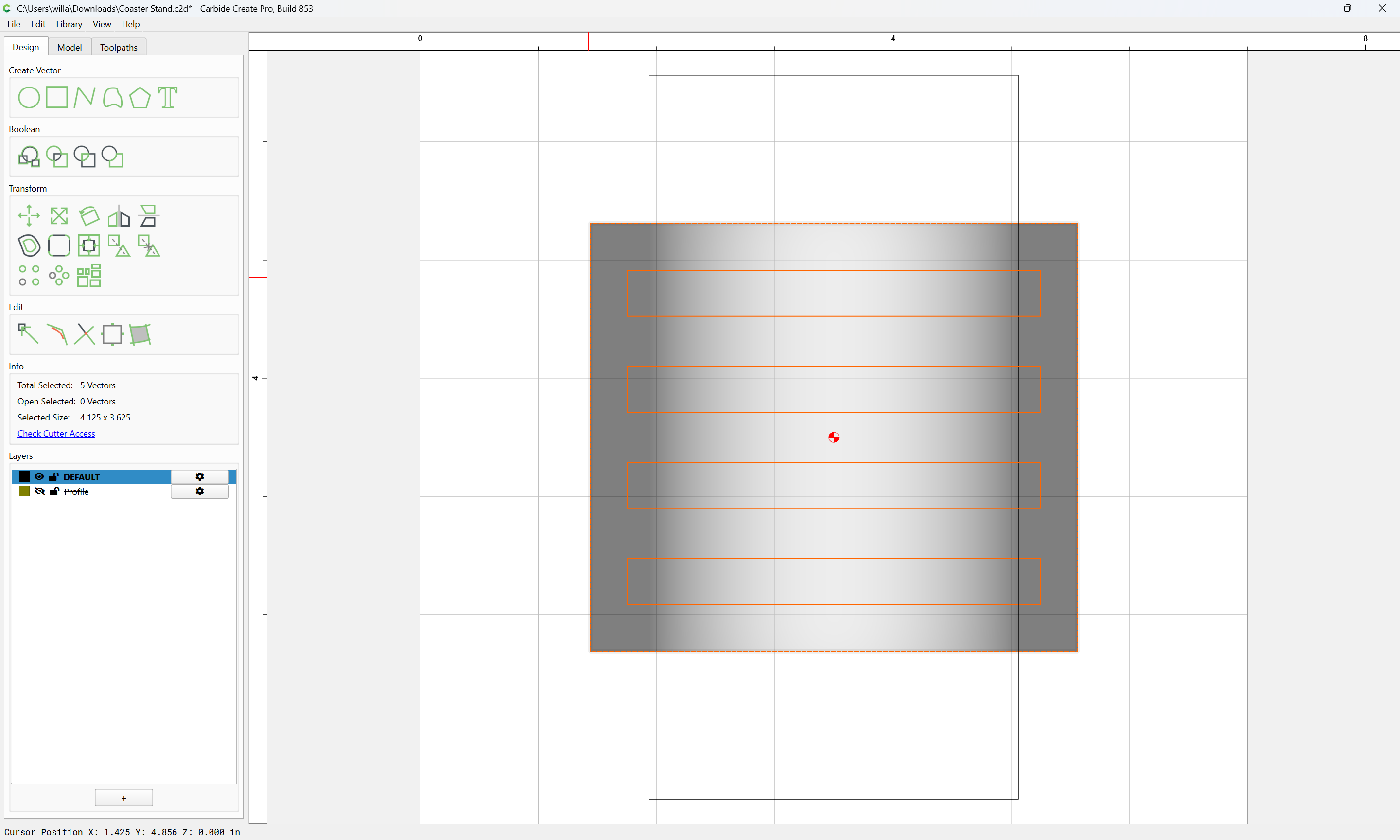
Task: Open the Resize/Scale transform tool
Action: [x=59, y=216]
